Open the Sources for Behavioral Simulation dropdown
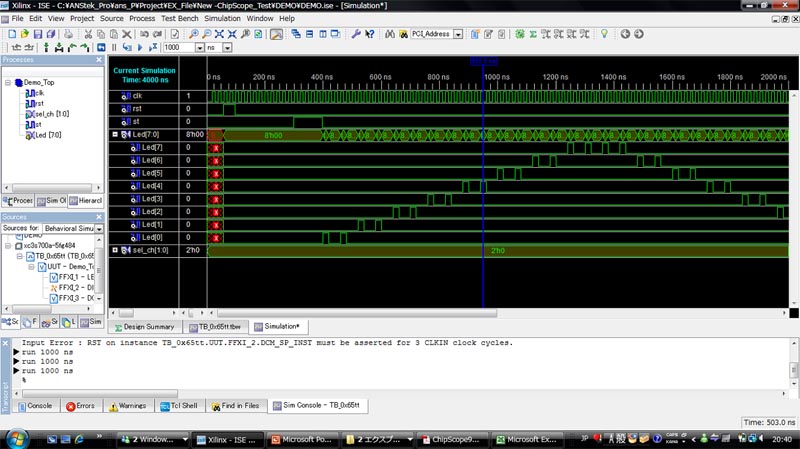Image resolution: width=800 pixels, height=449 pixels. (x=99, y=229)
